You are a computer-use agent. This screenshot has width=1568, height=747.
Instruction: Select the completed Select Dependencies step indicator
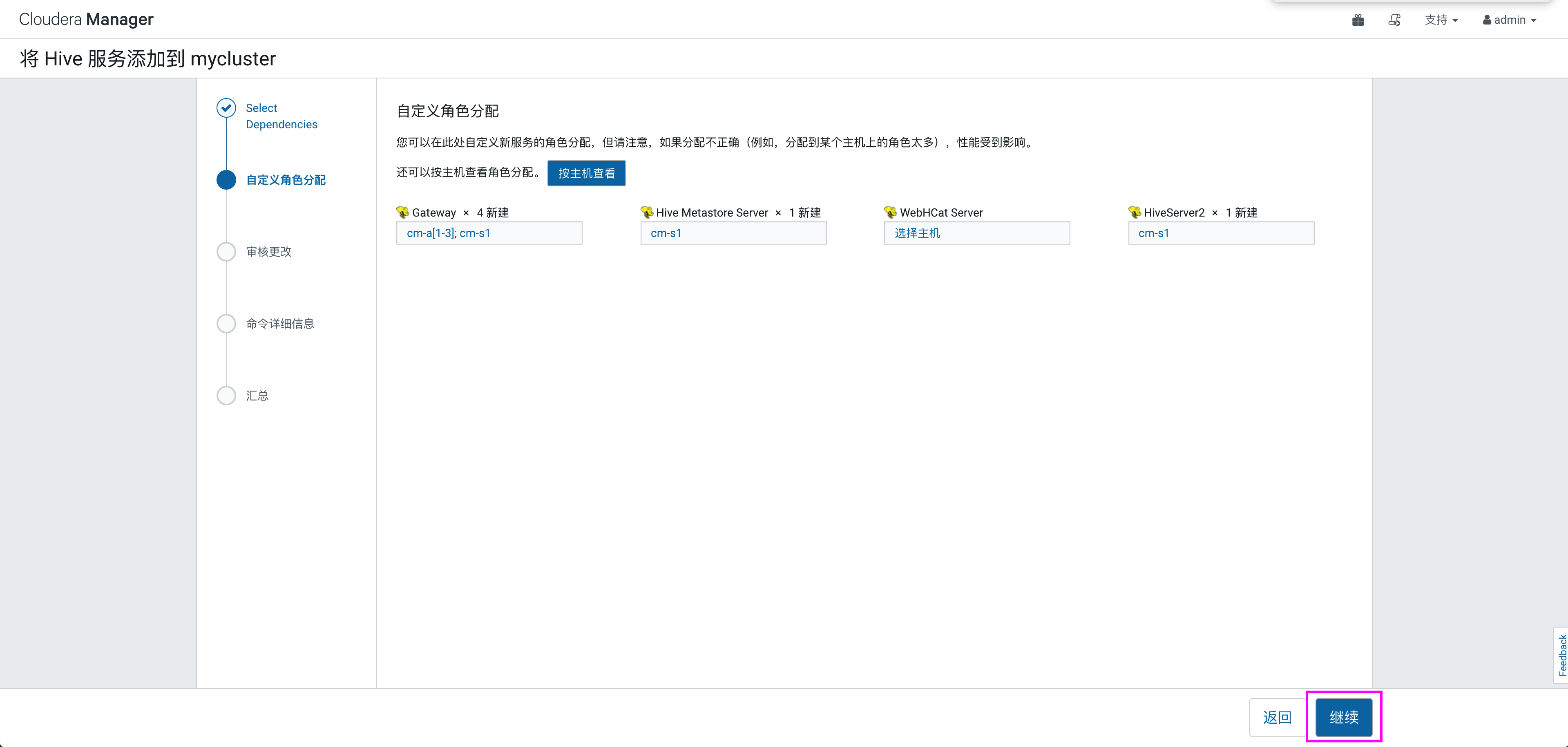click(x=226, y=107)
